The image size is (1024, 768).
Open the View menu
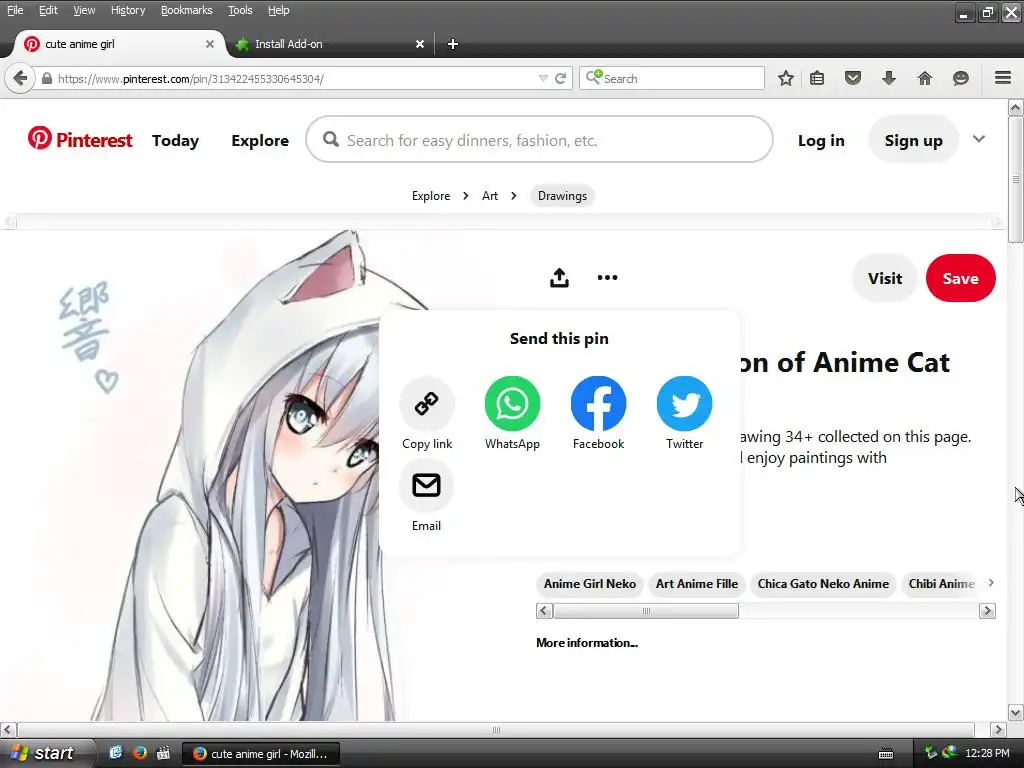[x=84, y=10]
